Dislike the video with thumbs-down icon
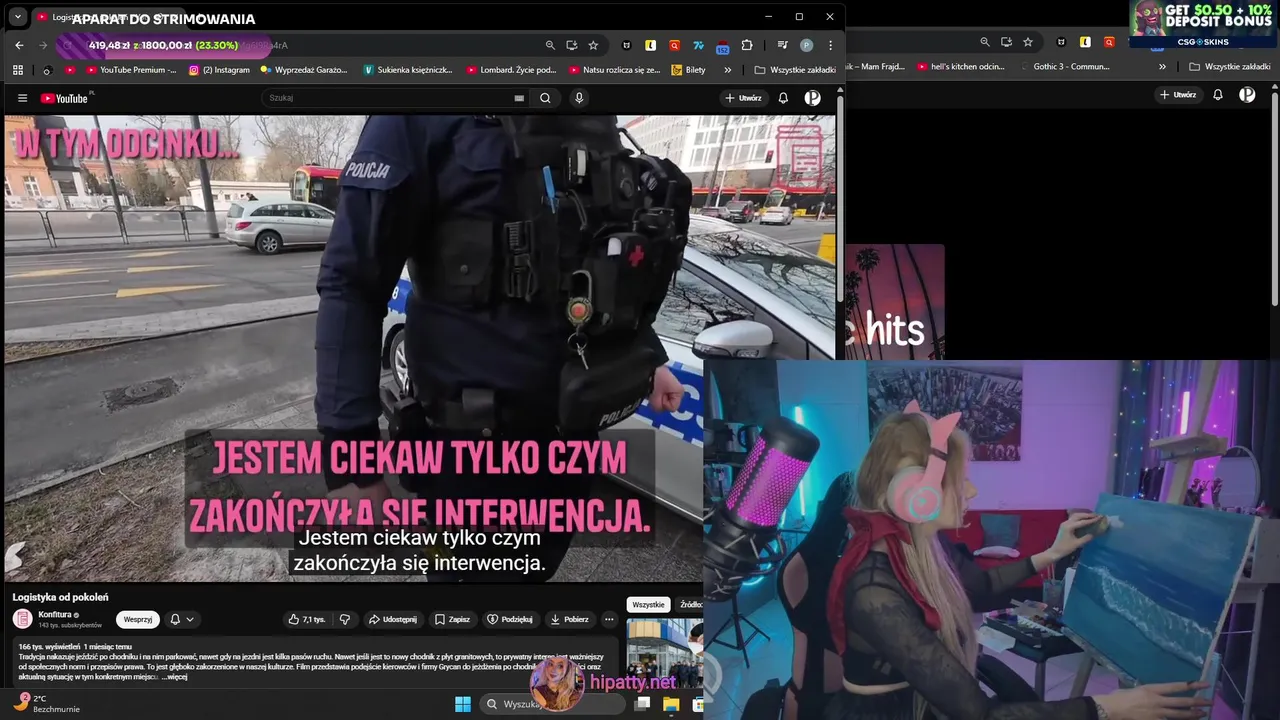 [x=345, y=619]
